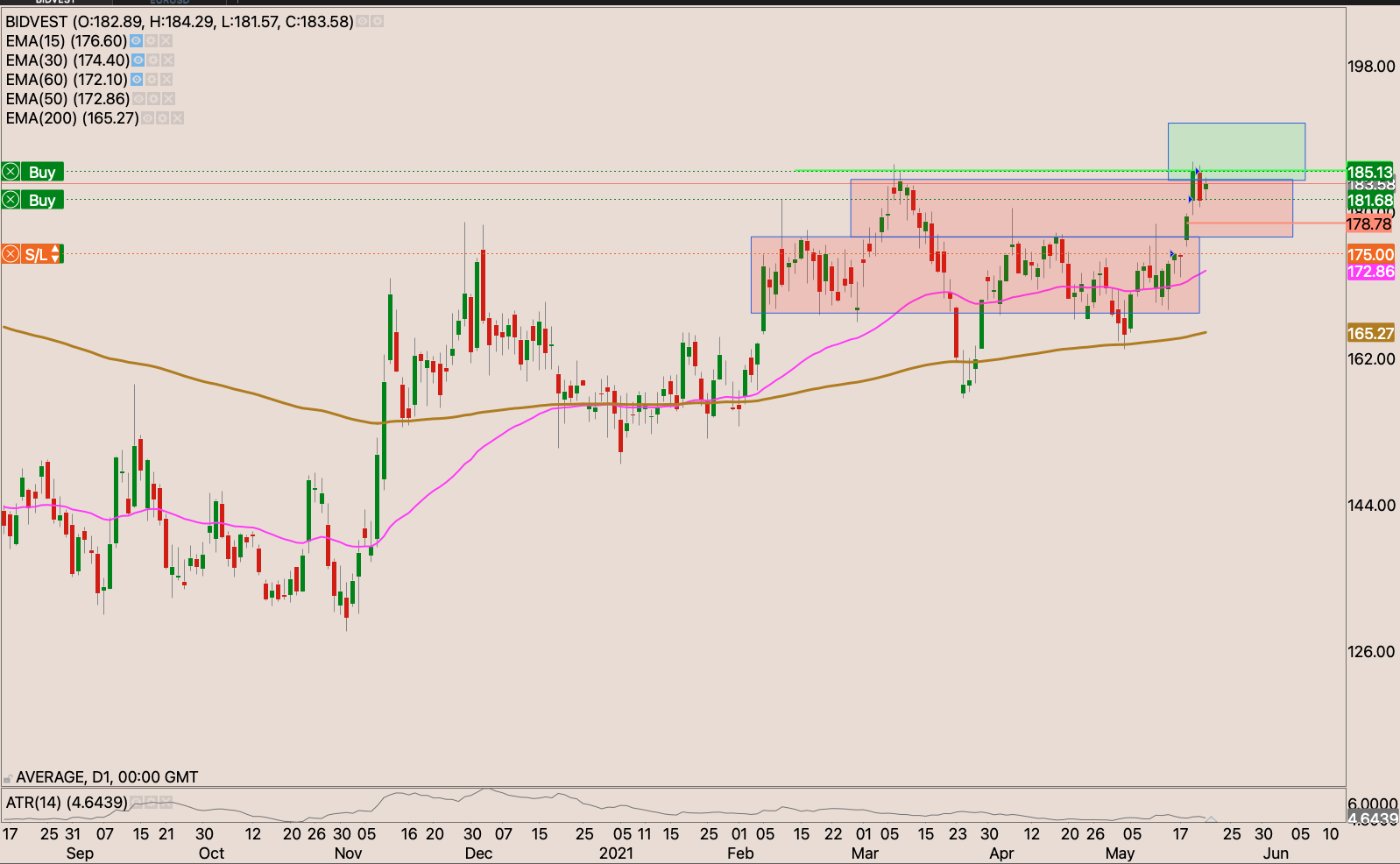Click the lower Buy order label
This screenshot has height=864, width=1400.
pyautogui.click(x=42, y=201)
